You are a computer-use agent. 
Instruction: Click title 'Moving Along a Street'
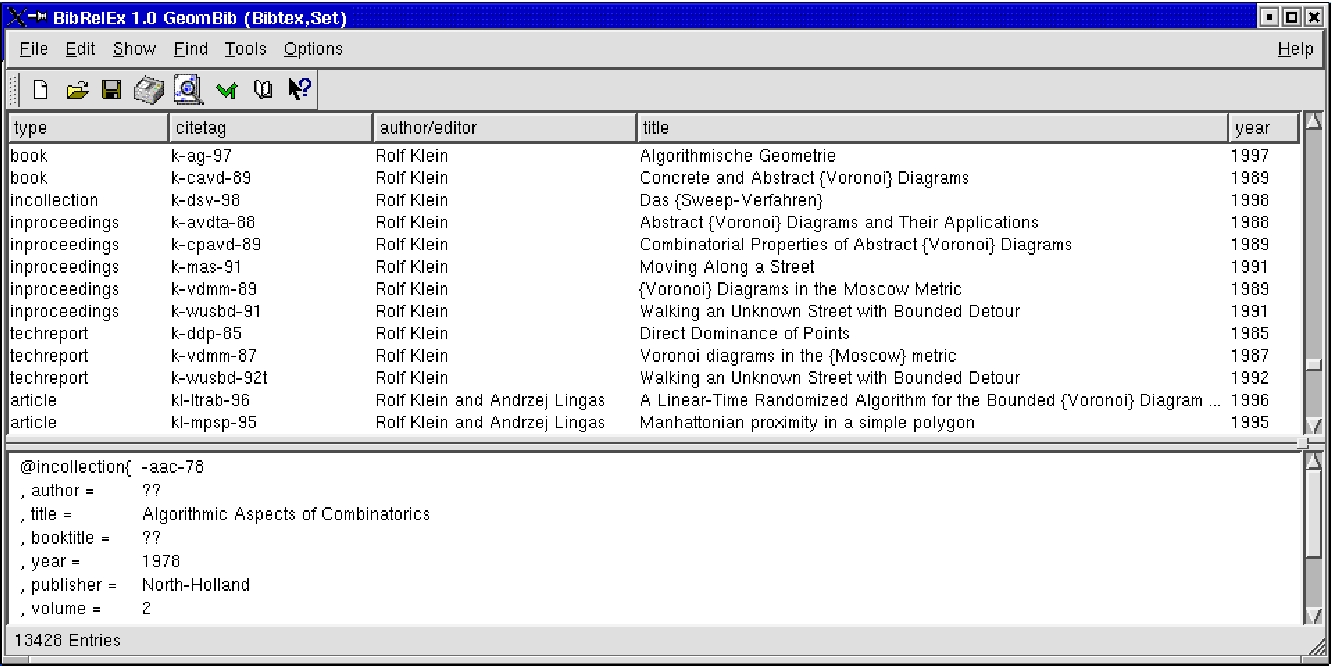point(727,267)
